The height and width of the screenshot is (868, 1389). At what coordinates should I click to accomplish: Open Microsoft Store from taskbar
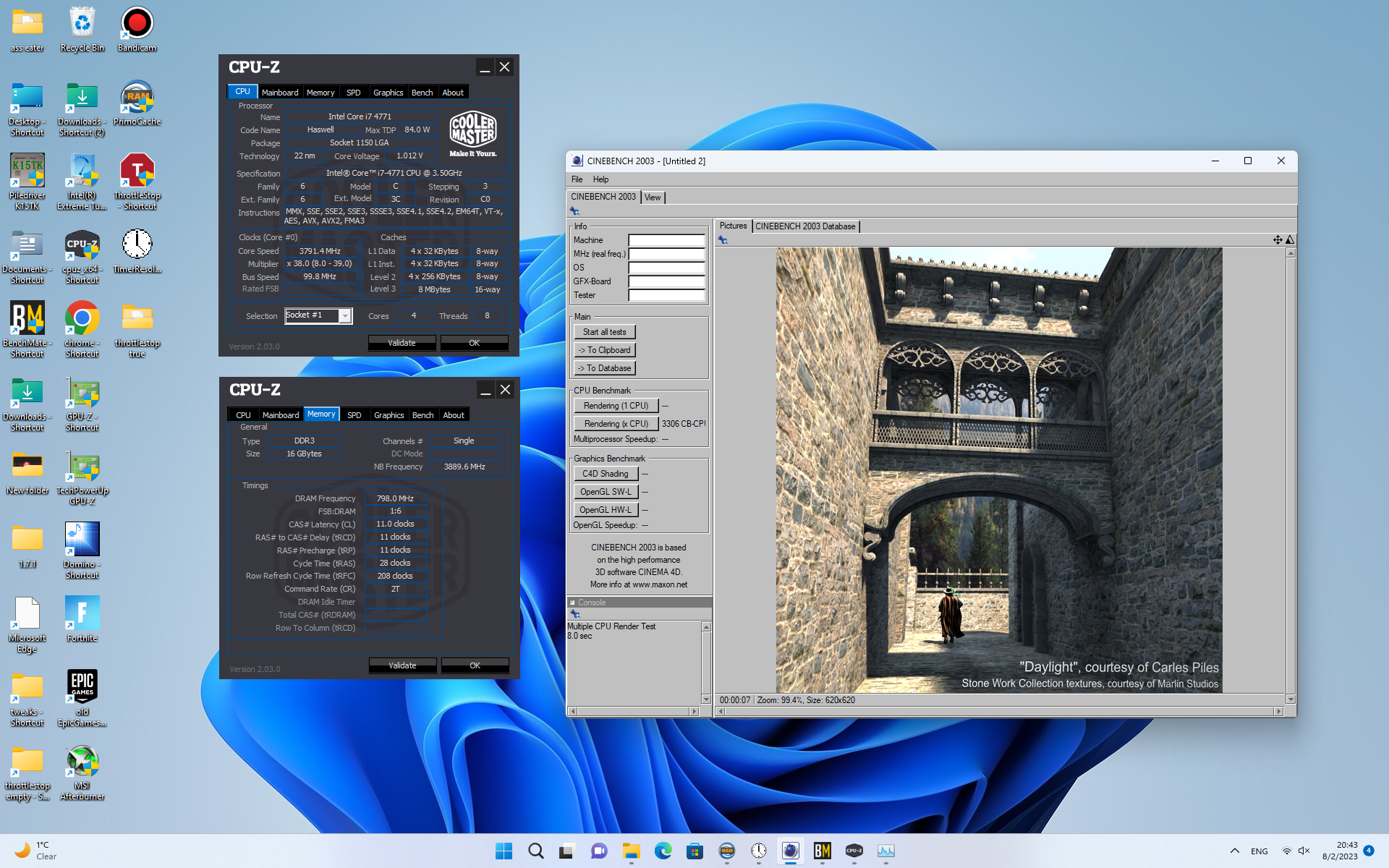point(695,851)
